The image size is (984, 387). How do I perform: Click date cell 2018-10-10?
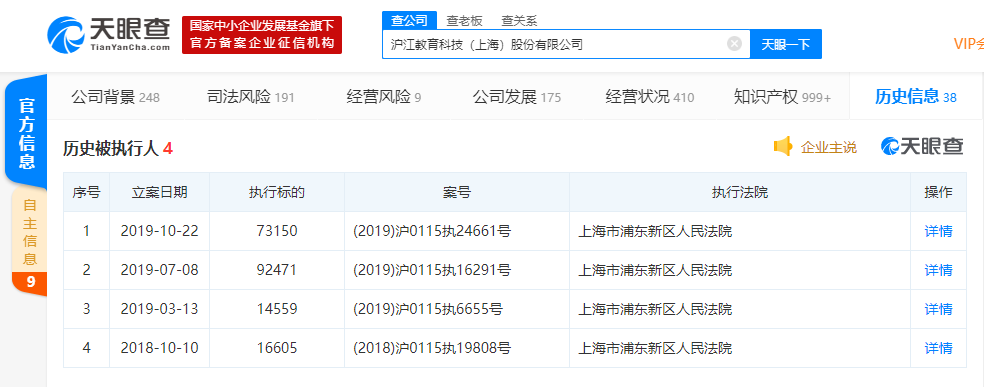(x=159, y=347)
